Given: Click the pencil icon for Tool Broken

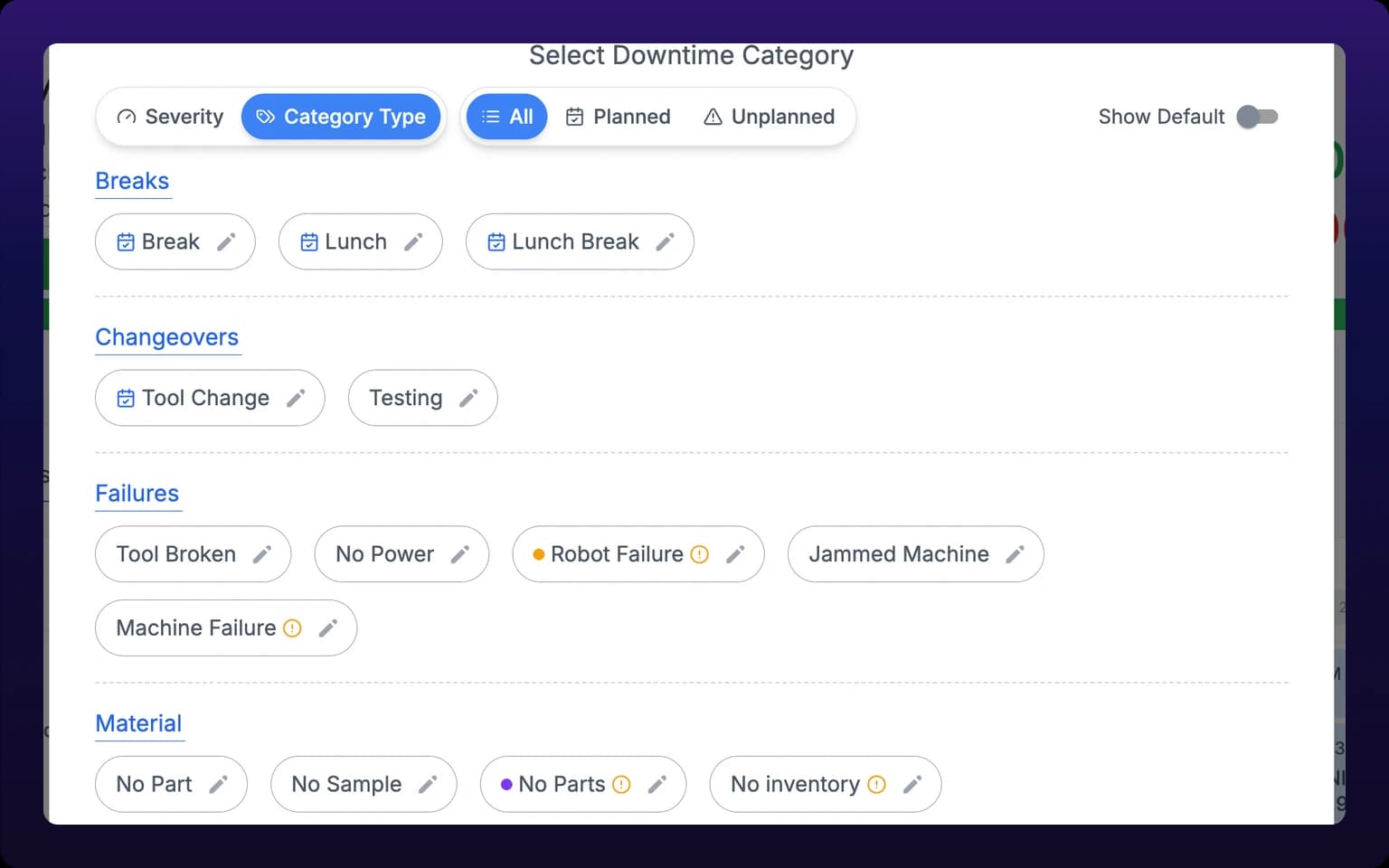Looking at the screenshot, I should pyautogui.click(x=262, y=554).
